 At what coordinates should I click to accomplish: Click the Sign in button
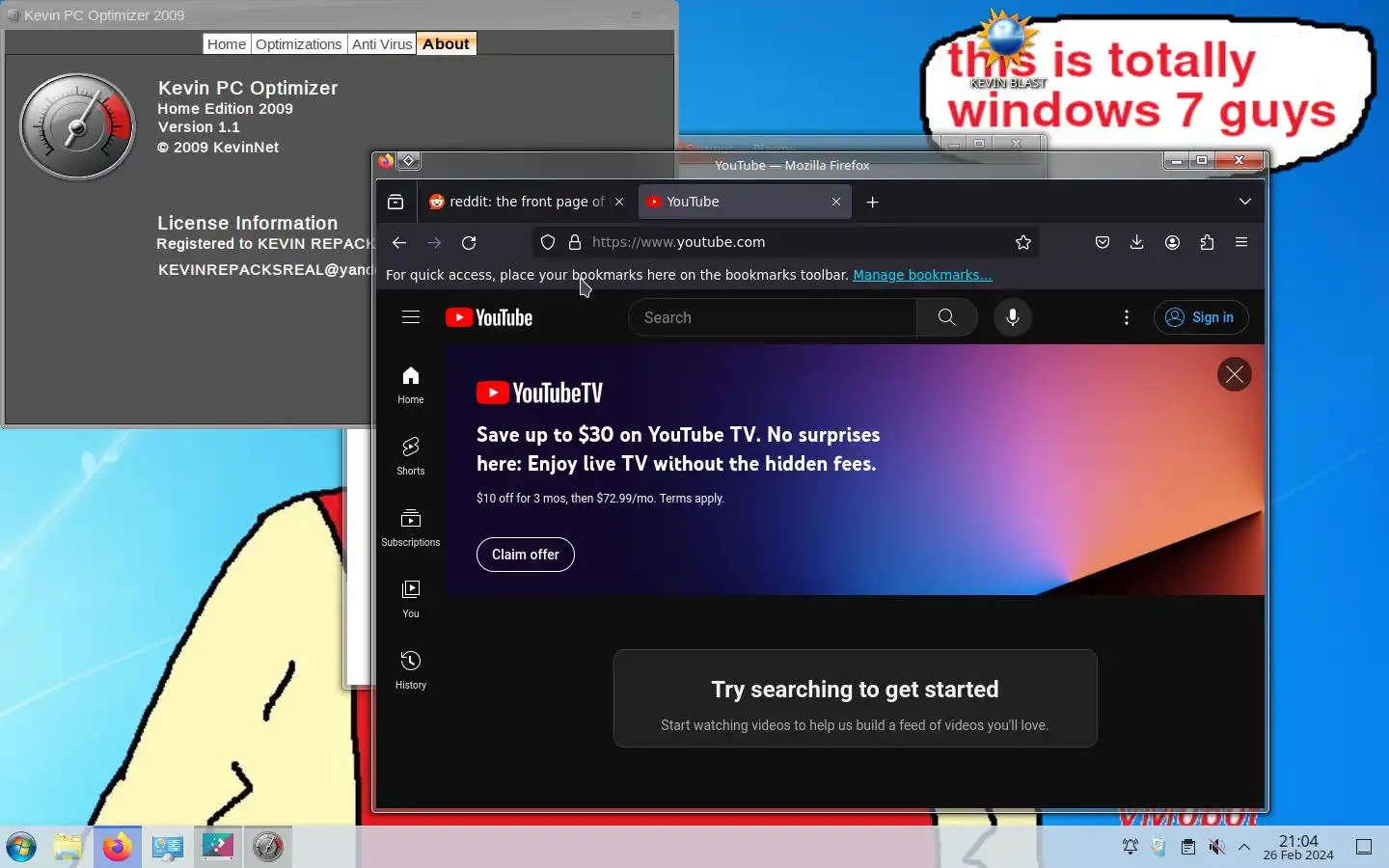pyautogui.click(x=1201, y=317)
